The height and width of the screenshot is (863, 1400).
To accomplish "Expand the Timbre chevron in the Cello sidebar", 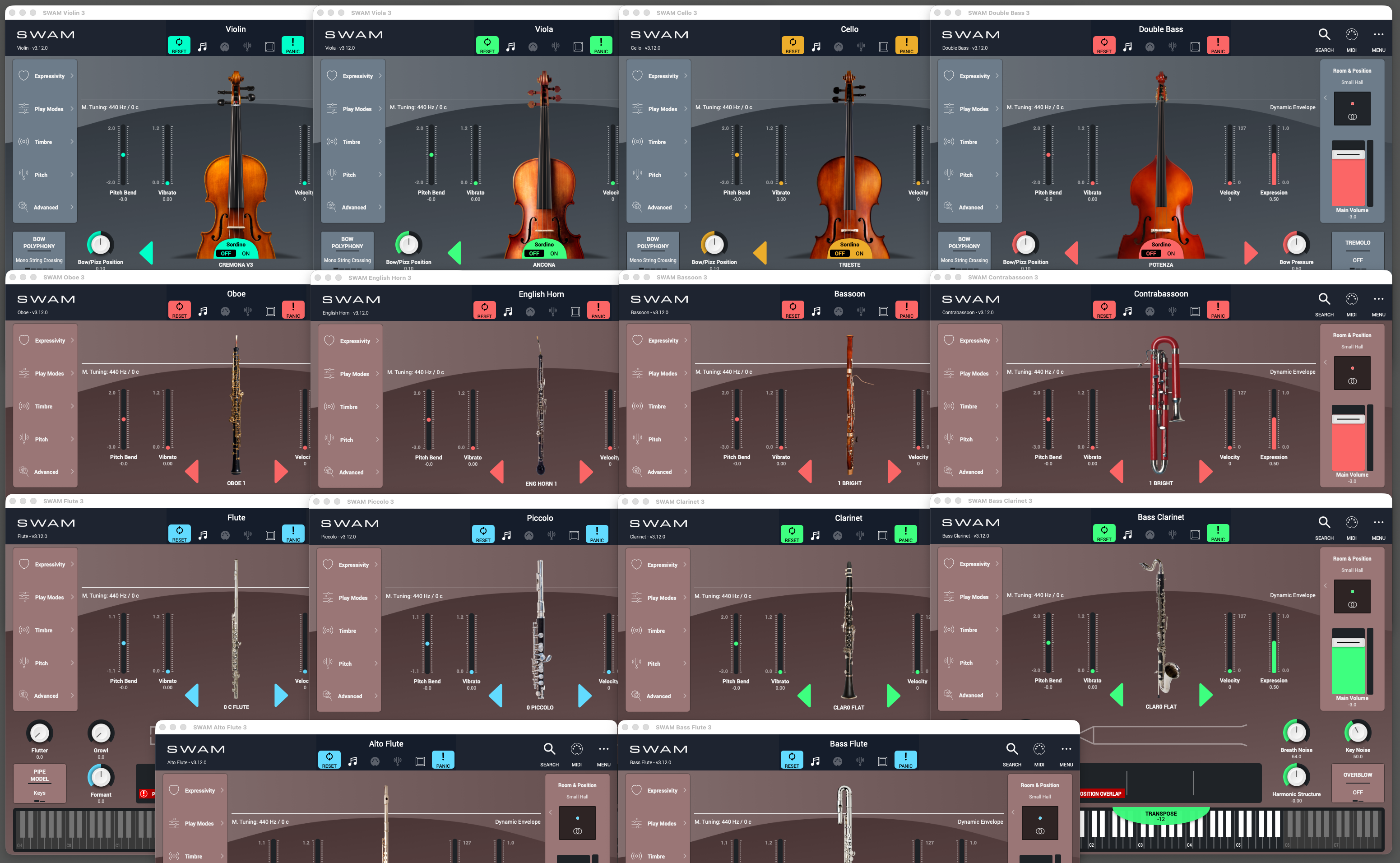I will point(686,142).
